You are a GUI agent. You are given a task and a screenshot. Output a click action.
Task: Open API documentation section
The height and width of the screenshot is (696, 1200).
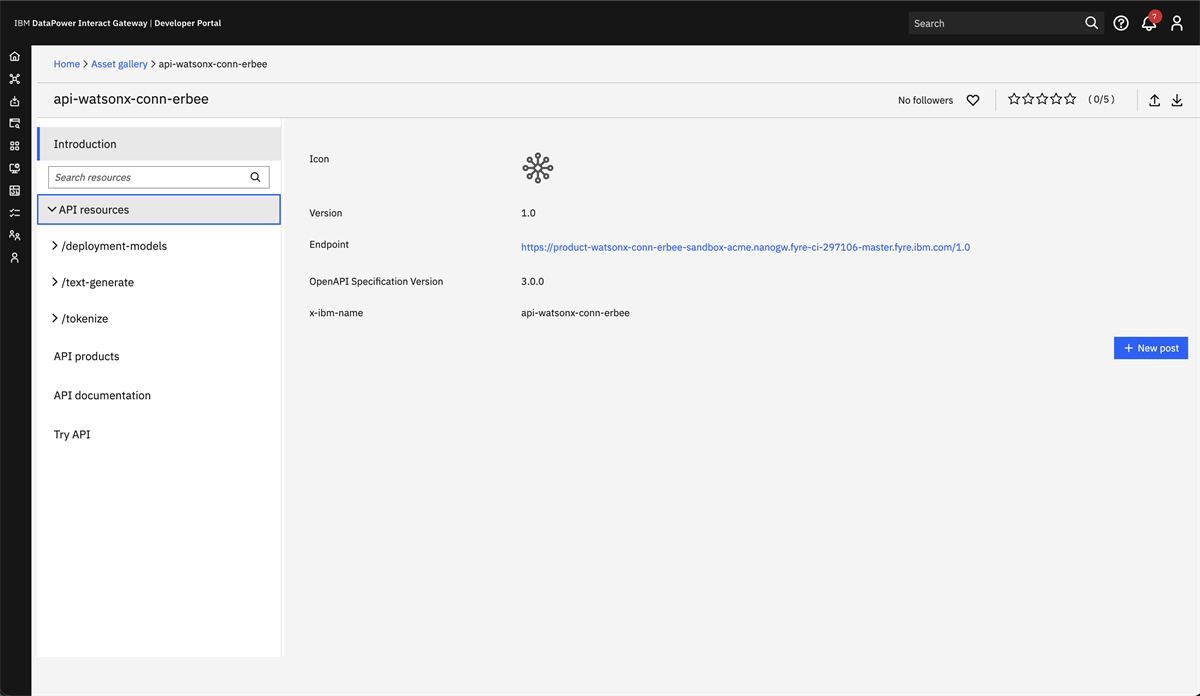[102, 395]
